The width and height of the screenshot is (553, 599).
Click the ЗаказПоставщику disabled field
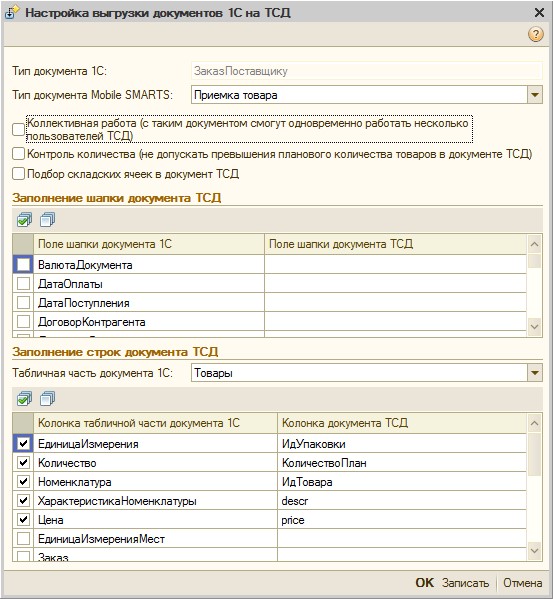tap(367, 71)
